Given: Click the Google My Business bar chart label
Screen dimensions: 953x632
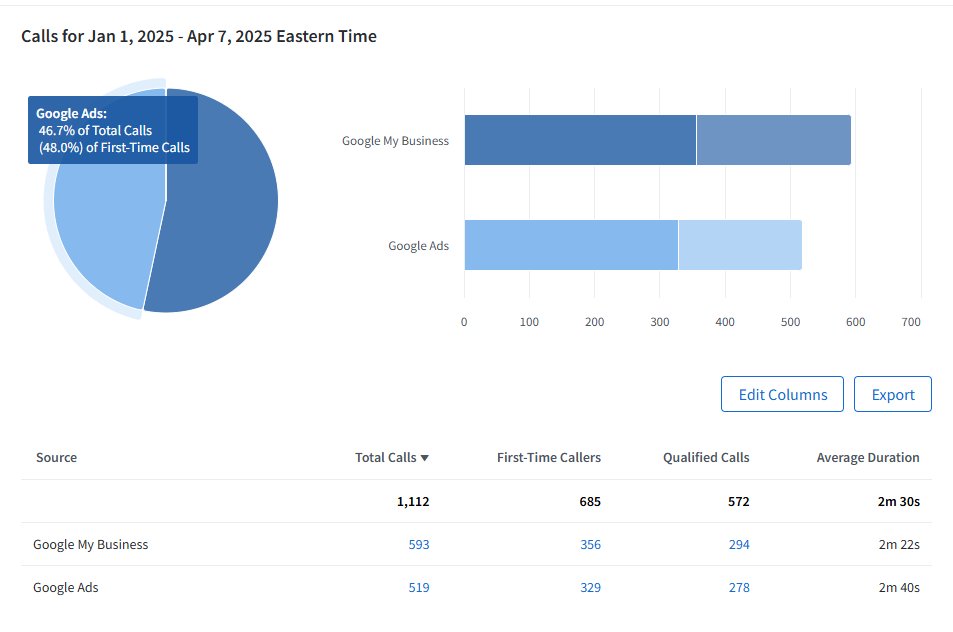Looking at the screenshot, I should pyautogui.click(x=395, y=140).
